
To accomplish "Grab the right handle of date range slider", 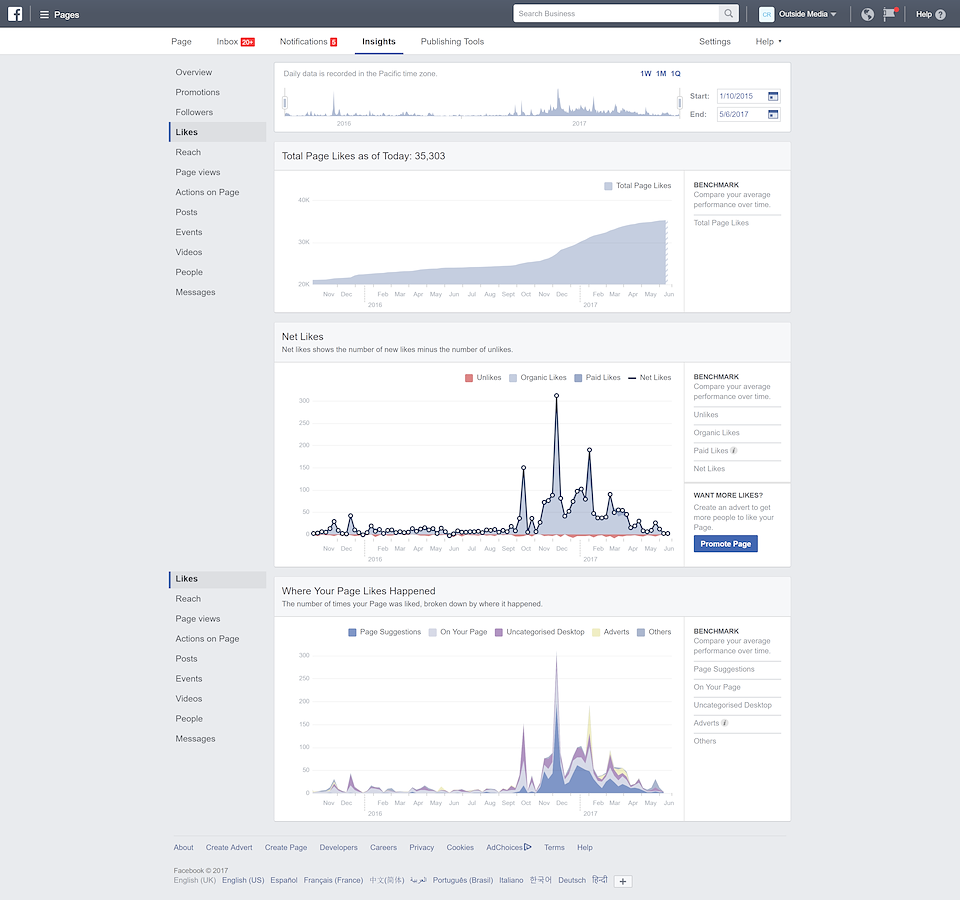I will point(680,103).
